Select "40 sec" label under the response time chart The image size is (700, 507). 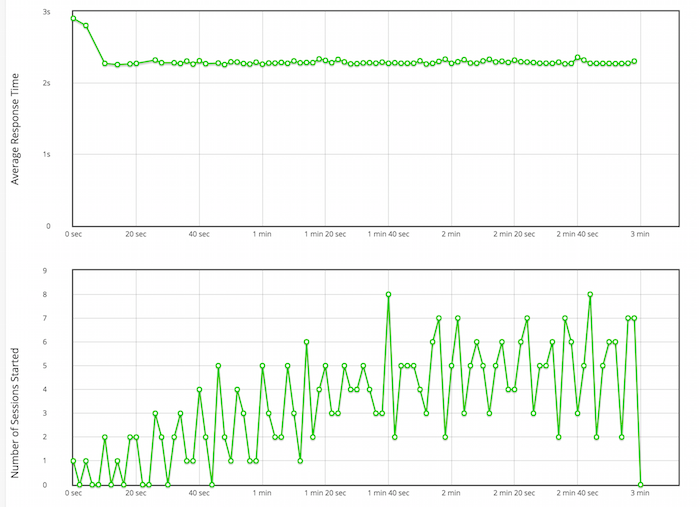point(199,234)
